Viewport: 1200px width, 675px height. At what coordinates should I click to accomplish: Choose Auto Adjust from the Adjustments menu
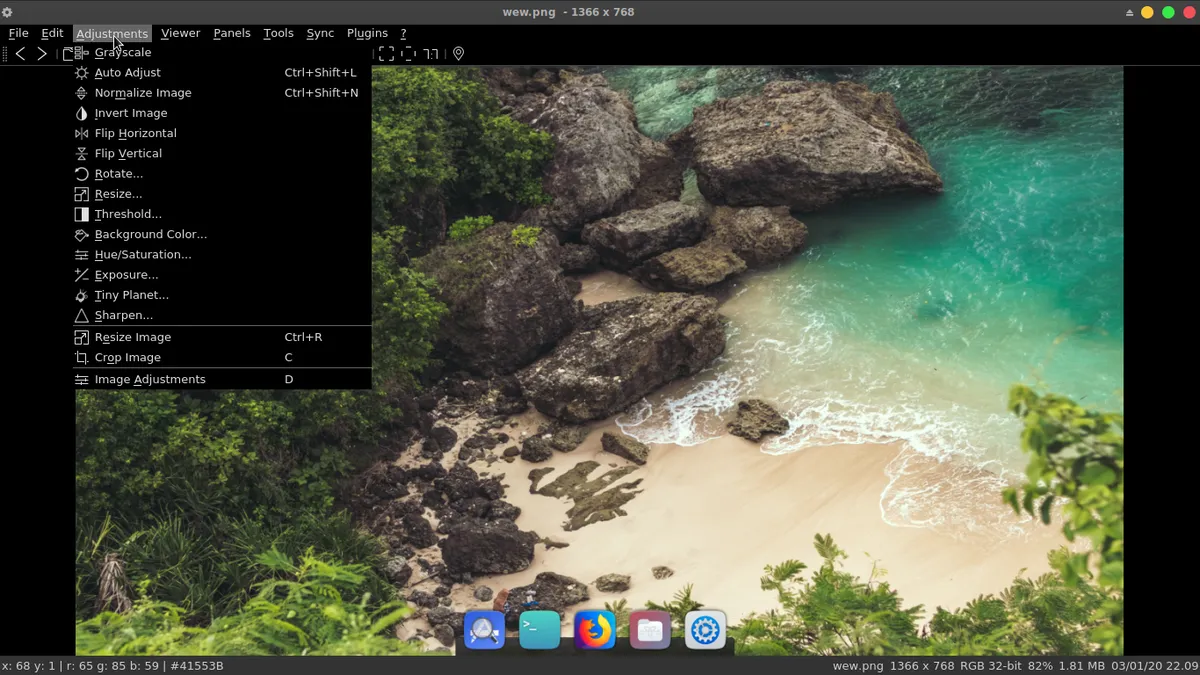pos(127,73)
